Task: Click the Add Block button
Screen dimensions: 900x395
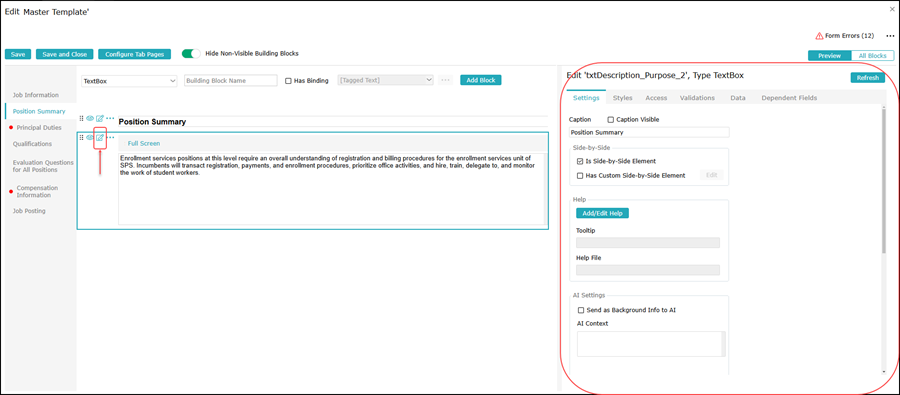Action: click(x=480, y=80)
